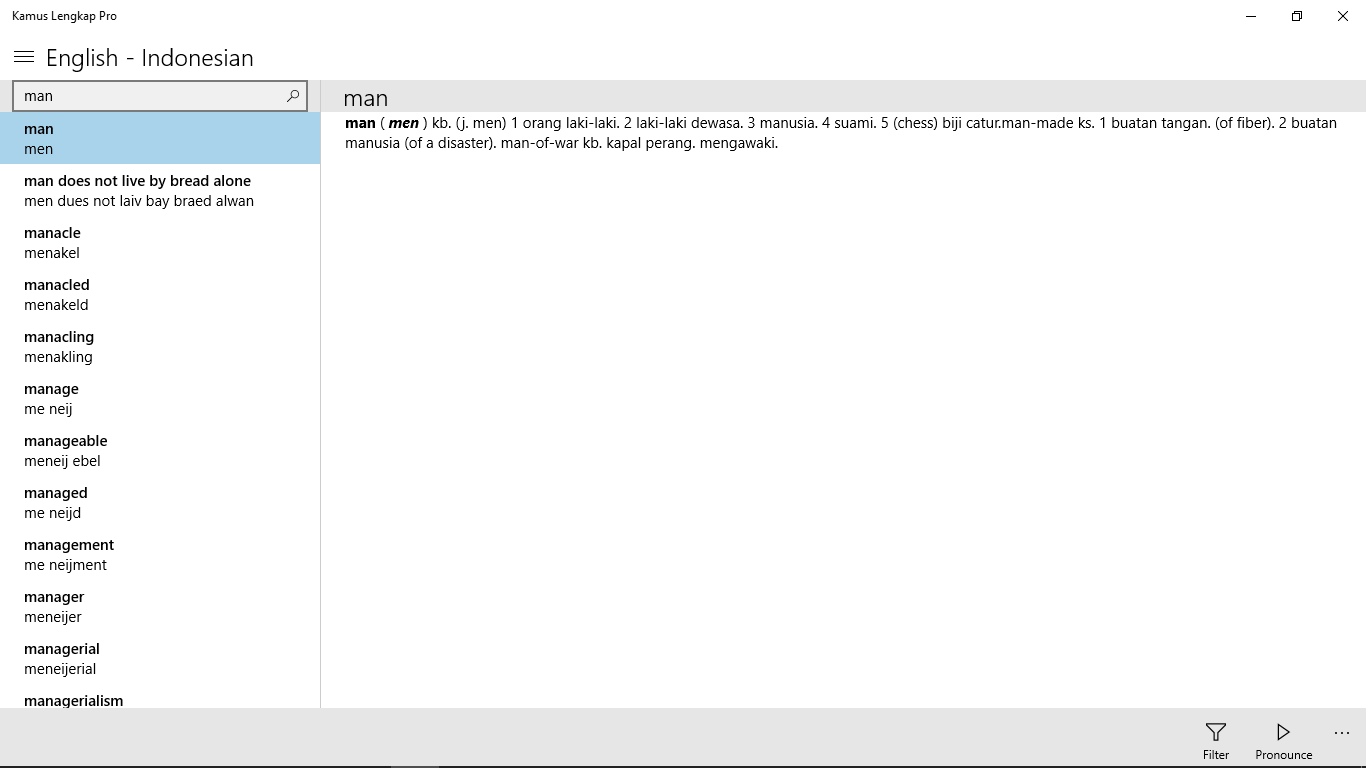Restore down the application window
This screenshot has height=768, width=1366.
pyautogui.click(x=1297, y=16)
